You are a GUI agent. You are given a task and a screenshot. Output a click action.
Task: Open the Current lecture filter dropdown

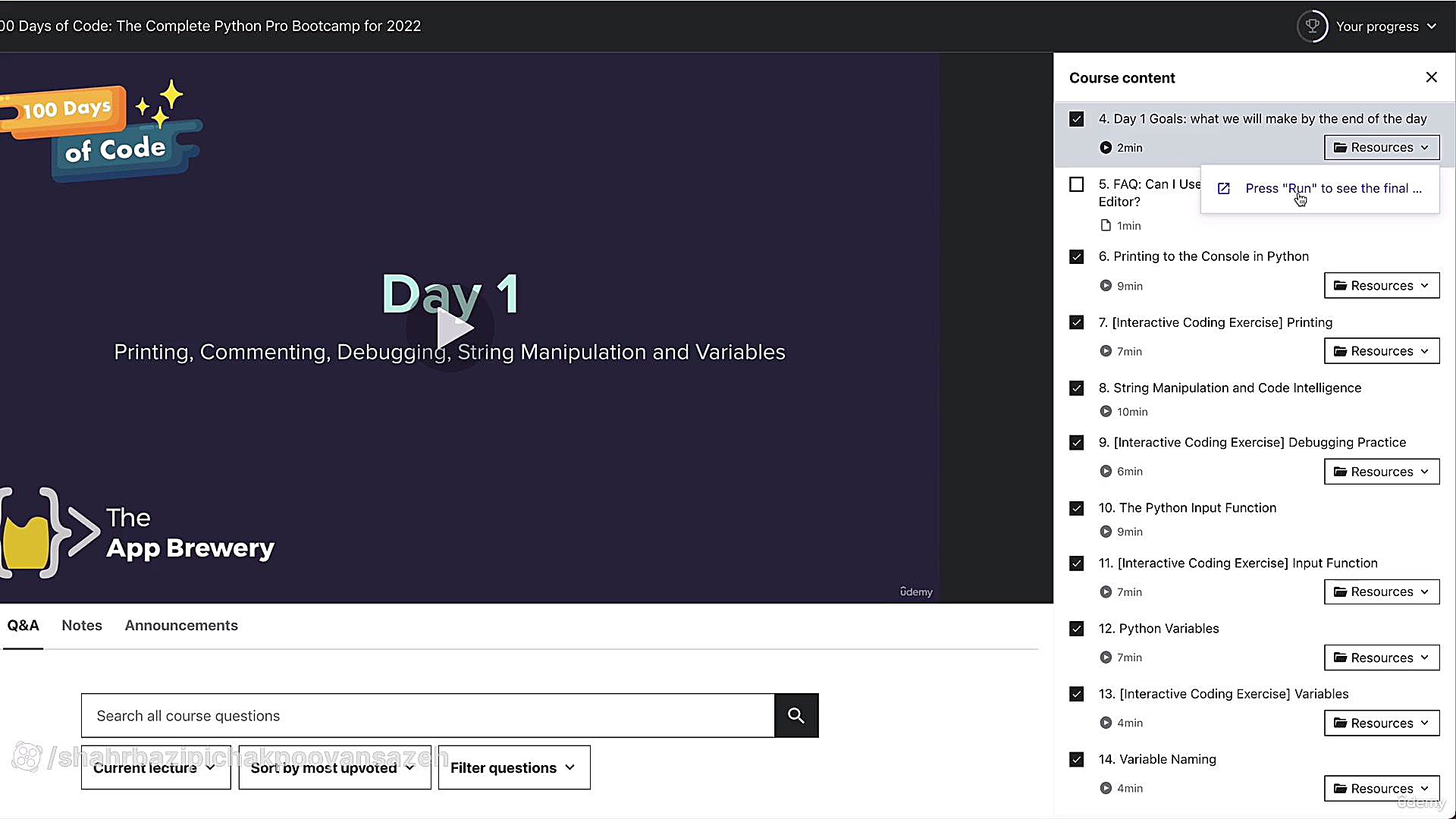(x=155, y=767)
